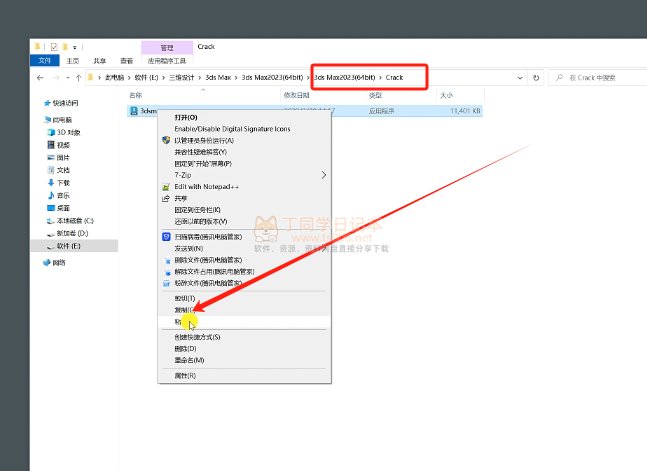Open the 文件 ribbon tab
647x471 pixels.
click(x=45, y=61)
